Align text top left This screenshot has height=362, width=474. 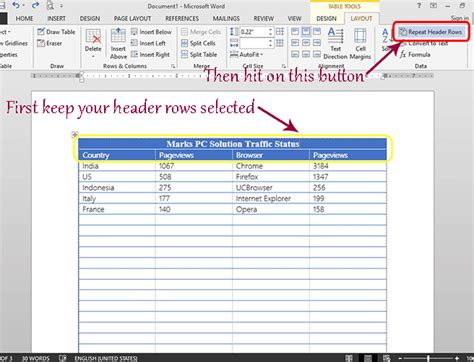point(295,32)
